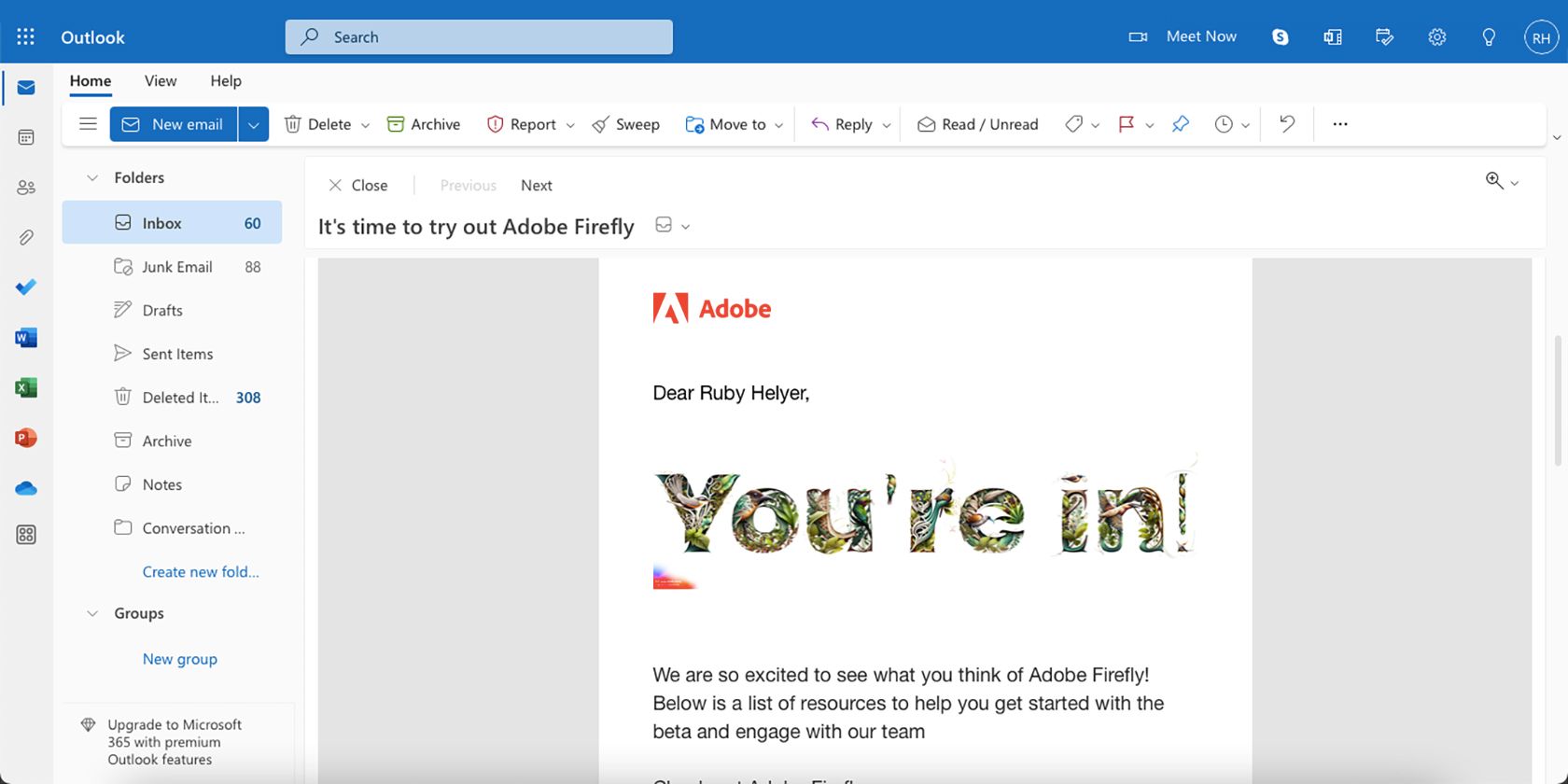
Task: Open More apps icon in rail
Action: pos(26,535)
